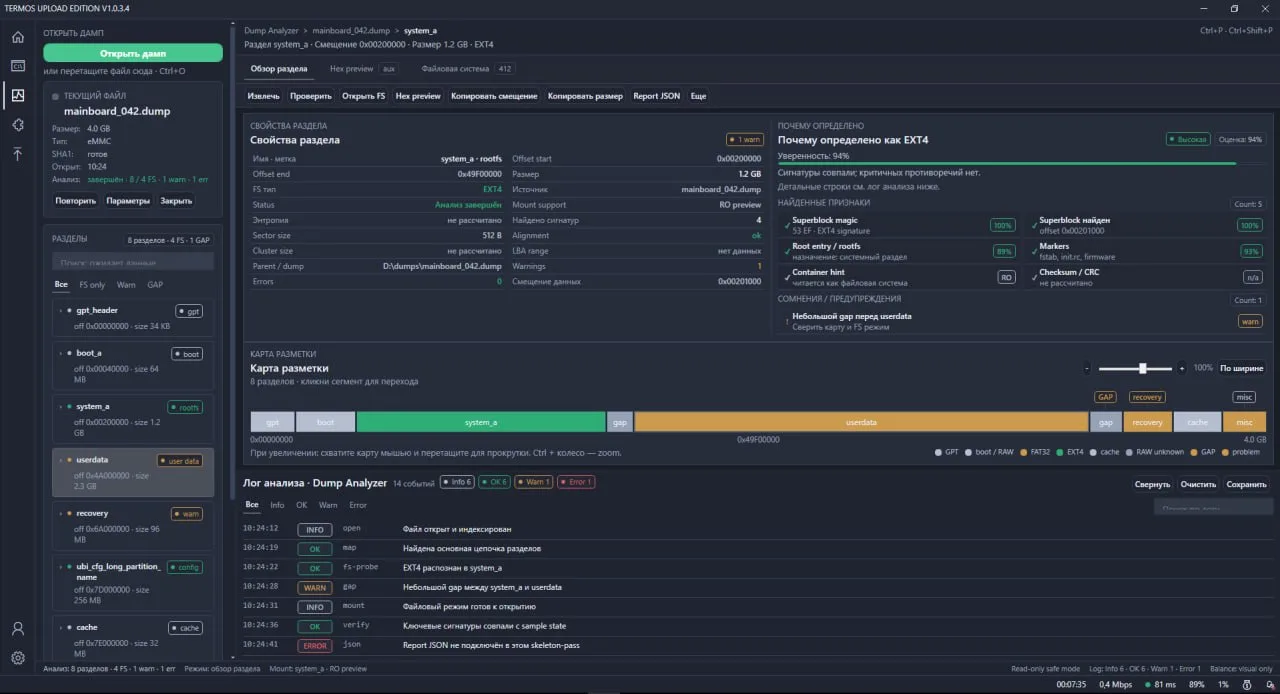Open the Еще toolbar dropdown
1280x694 pixels.
pos(698,96)
